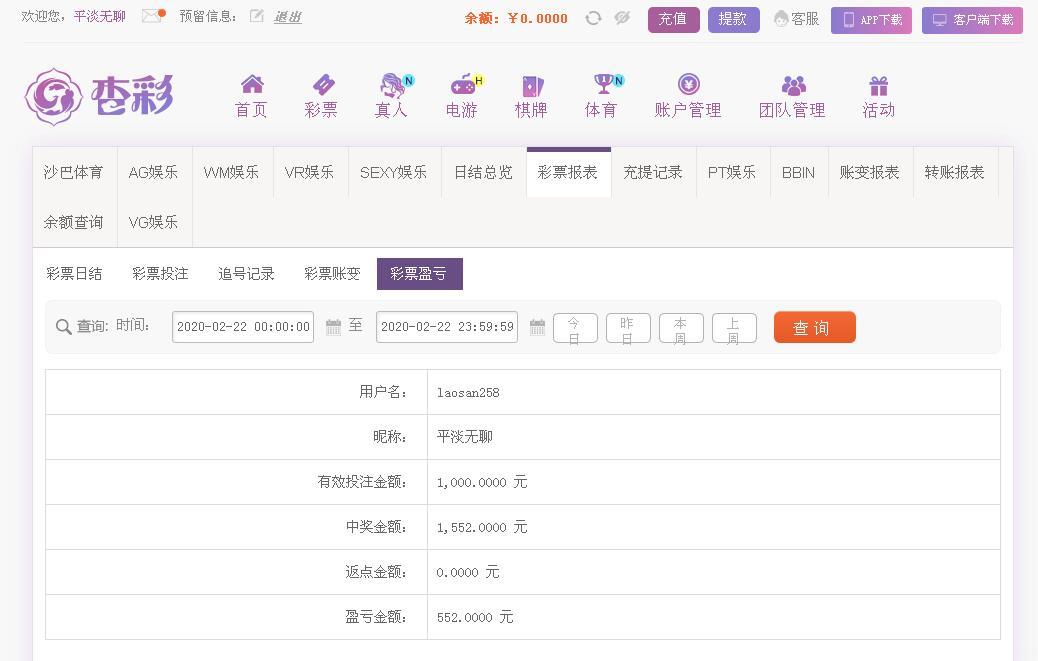This screenshot has width=1038, height=661.
Task: Select the e-games (电游) gamepad icon
Action: (462, 84)
